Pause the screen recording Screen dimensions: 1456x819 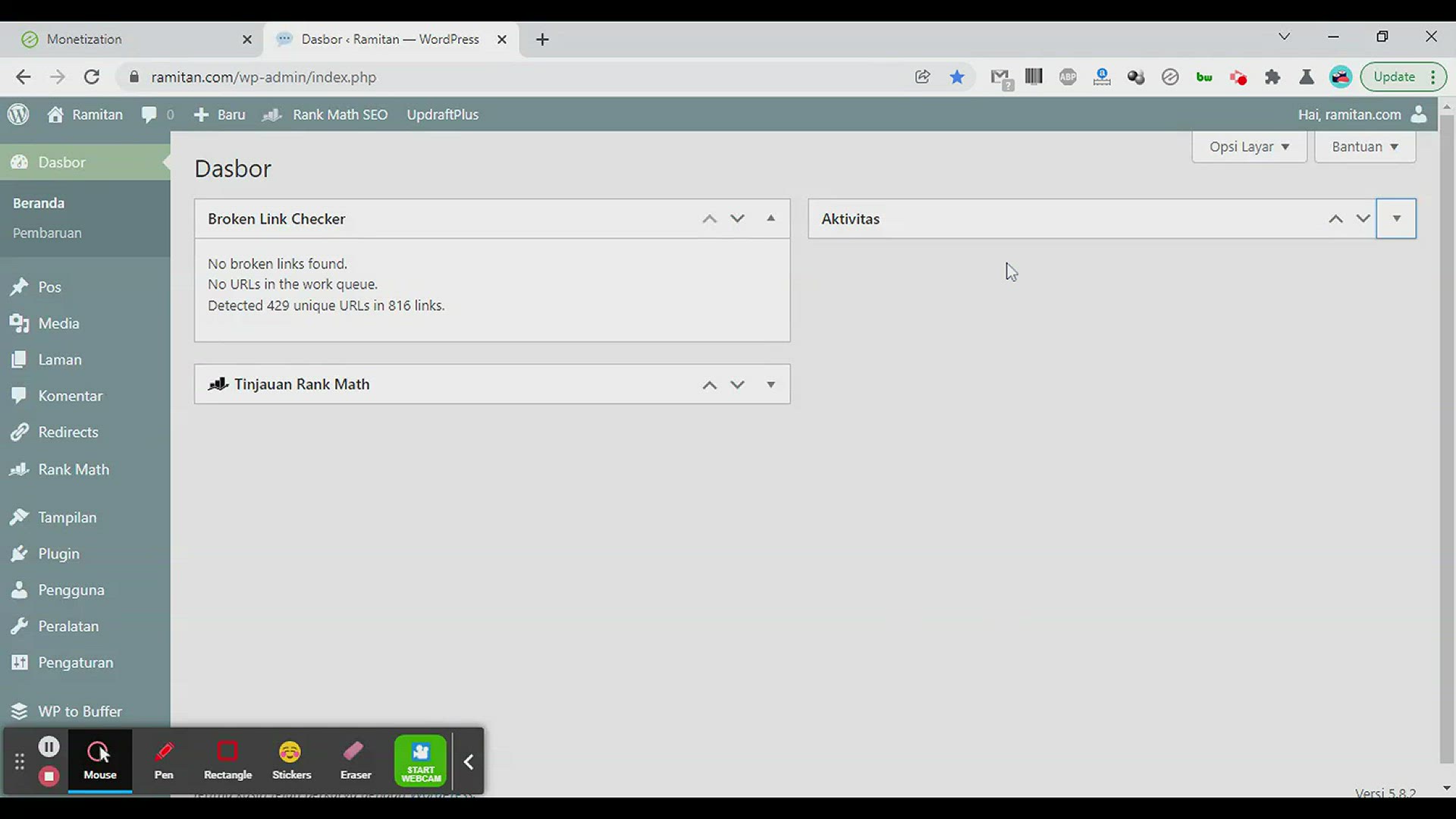(x=49, y=747)
